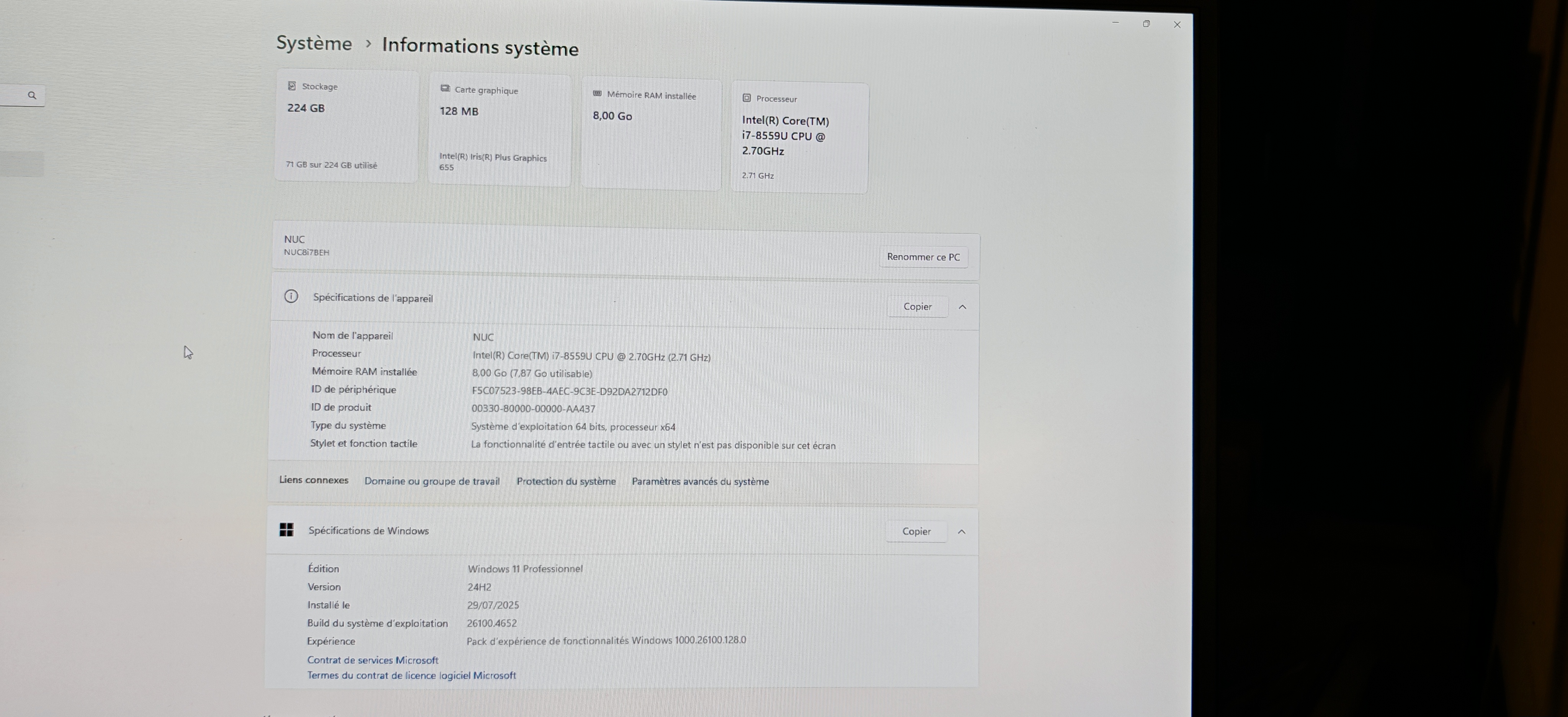Image resolution: width=1568 pixels, height=717 pixels.
Task: Click the Mémoire RAM installée icon
Action: click(597, 94)
